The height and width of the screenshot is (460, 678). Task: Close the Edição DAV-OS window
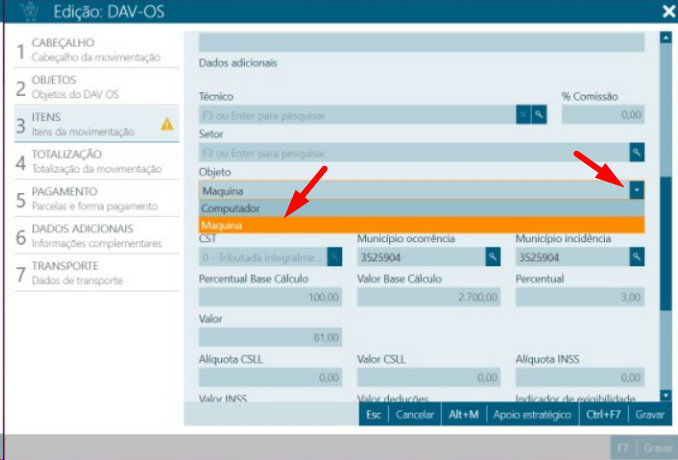pyautogui.click(x=667, y=12)
